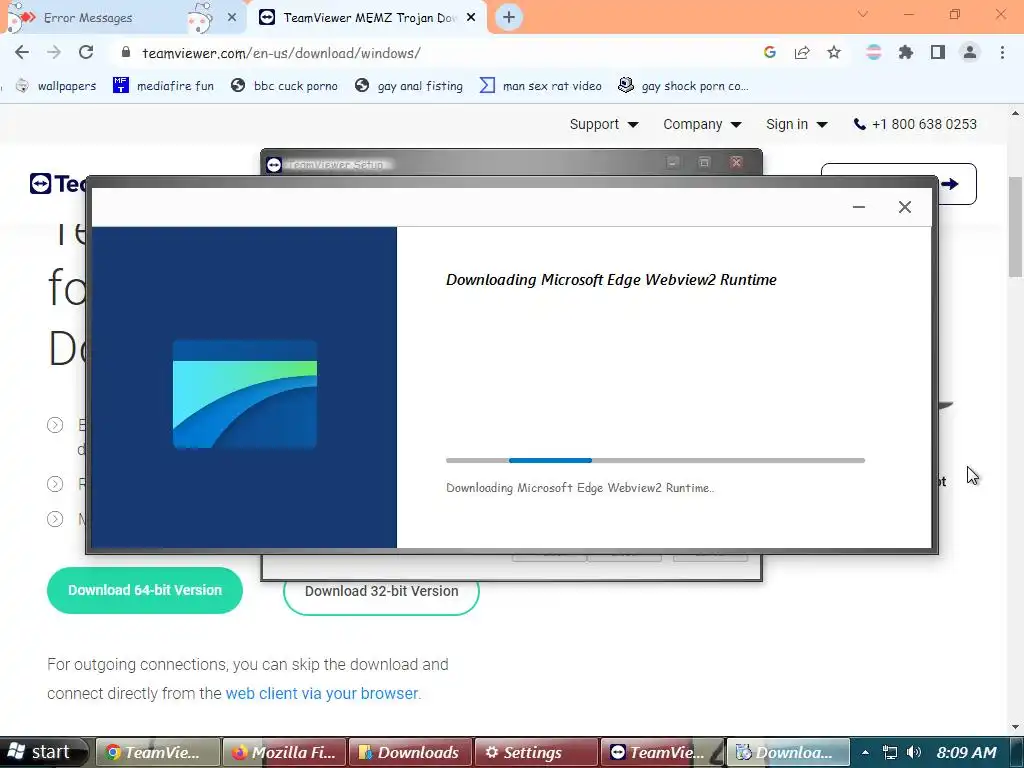Open Google icon in the address bar
Image resolution: width=1024 pixels, height=768 pixels.
[770, 53]
